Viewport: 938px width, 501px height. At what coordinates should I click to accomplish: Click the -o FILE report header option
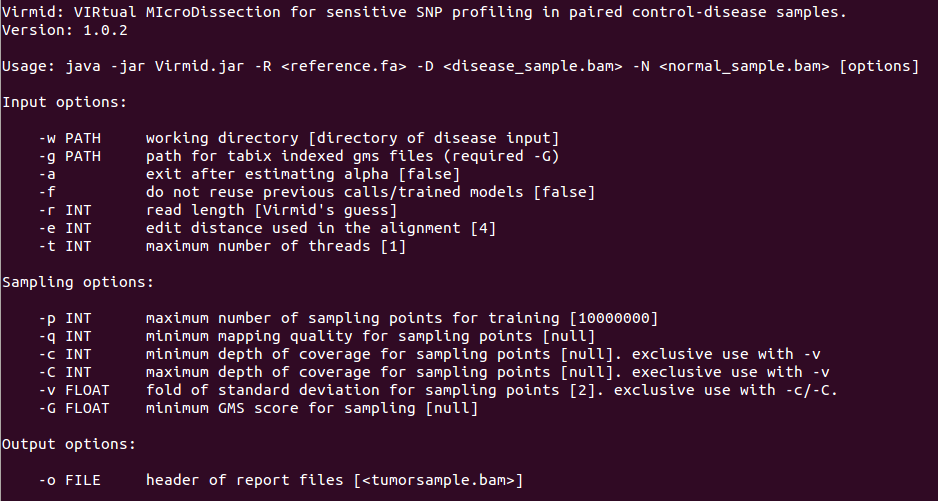coord(280,480)
